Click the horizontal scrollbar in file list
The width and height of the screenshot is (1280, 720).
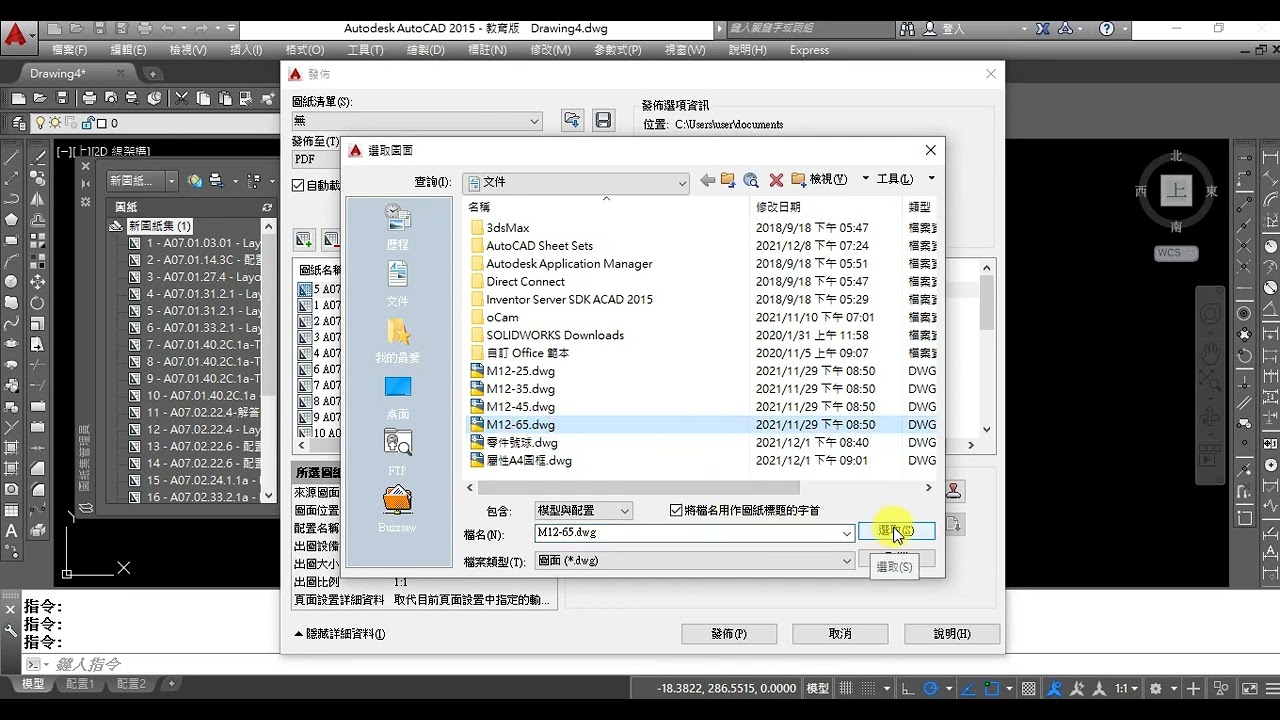(640, 488)
